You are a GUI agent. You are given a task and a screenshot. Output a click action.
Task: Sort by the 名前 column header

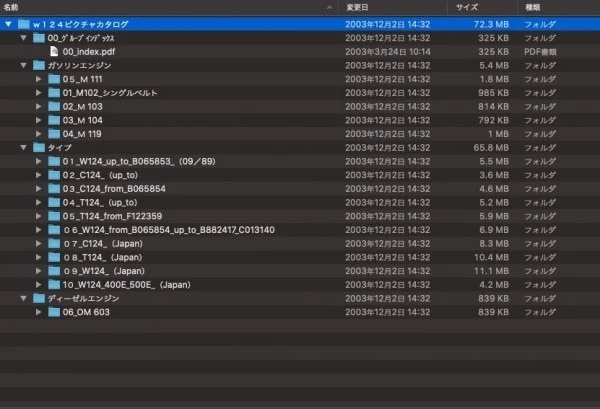14,6
